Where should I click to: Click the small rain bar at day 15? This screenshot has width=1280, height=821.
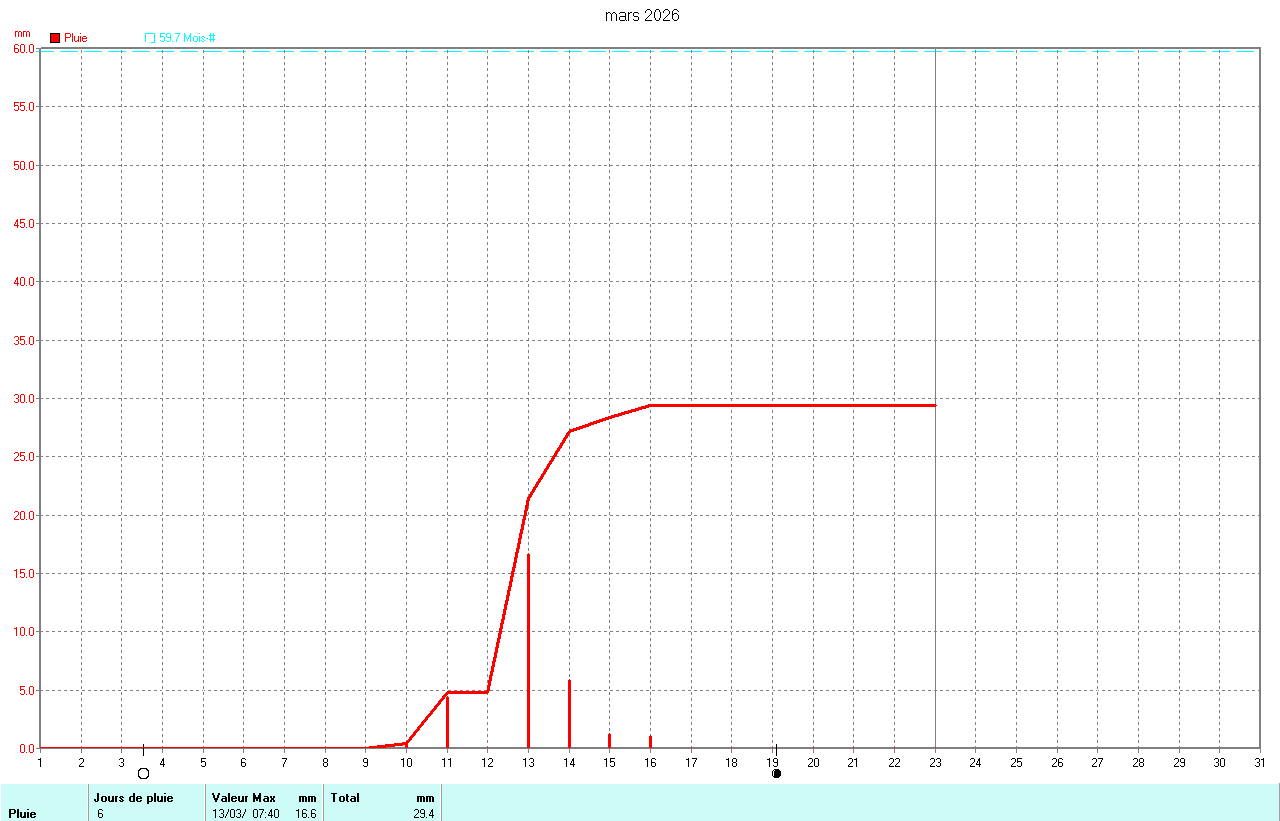tap(609, 741)
